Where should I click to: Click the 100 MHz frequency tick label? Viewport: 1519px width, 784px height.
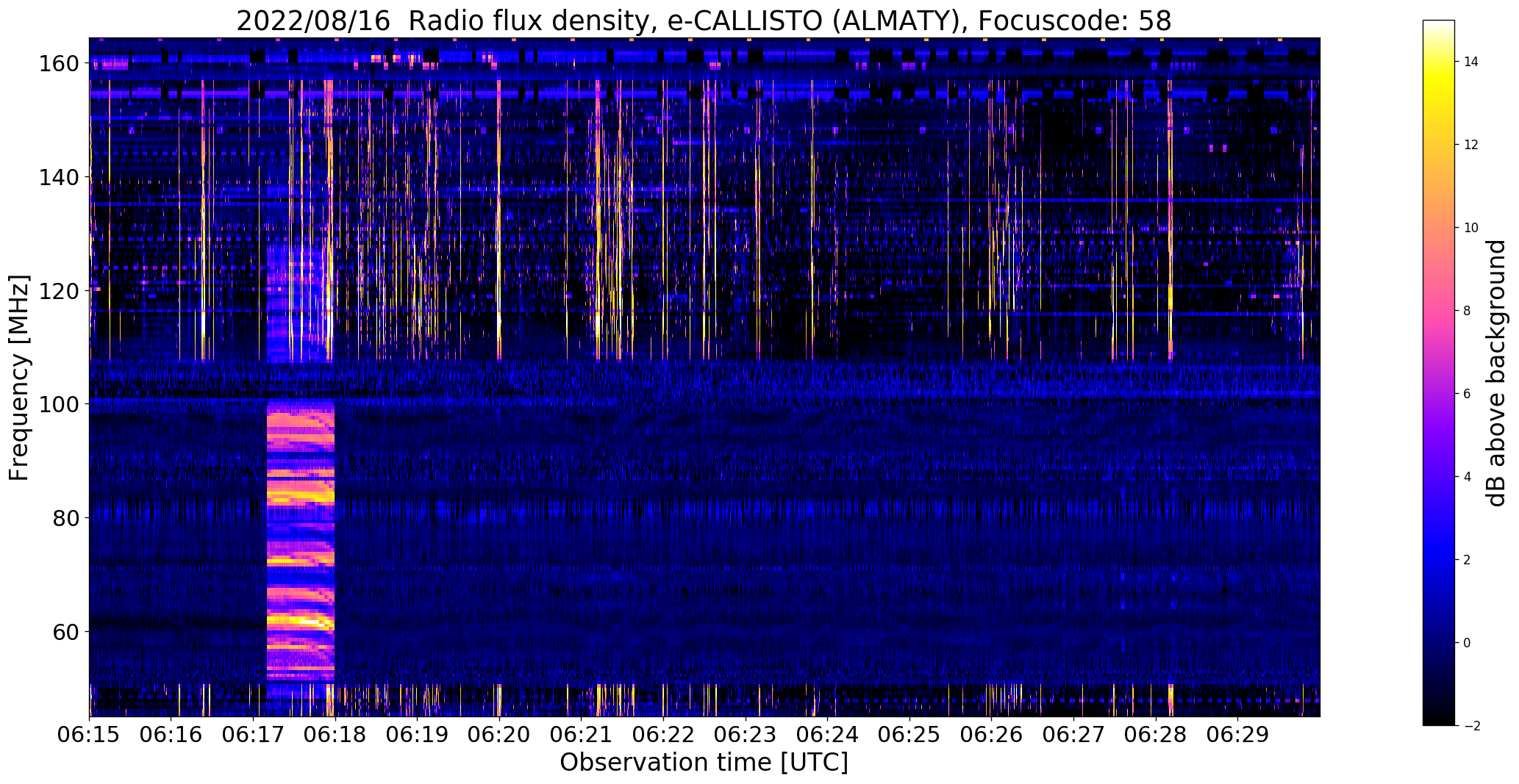[x=59, y=404]
